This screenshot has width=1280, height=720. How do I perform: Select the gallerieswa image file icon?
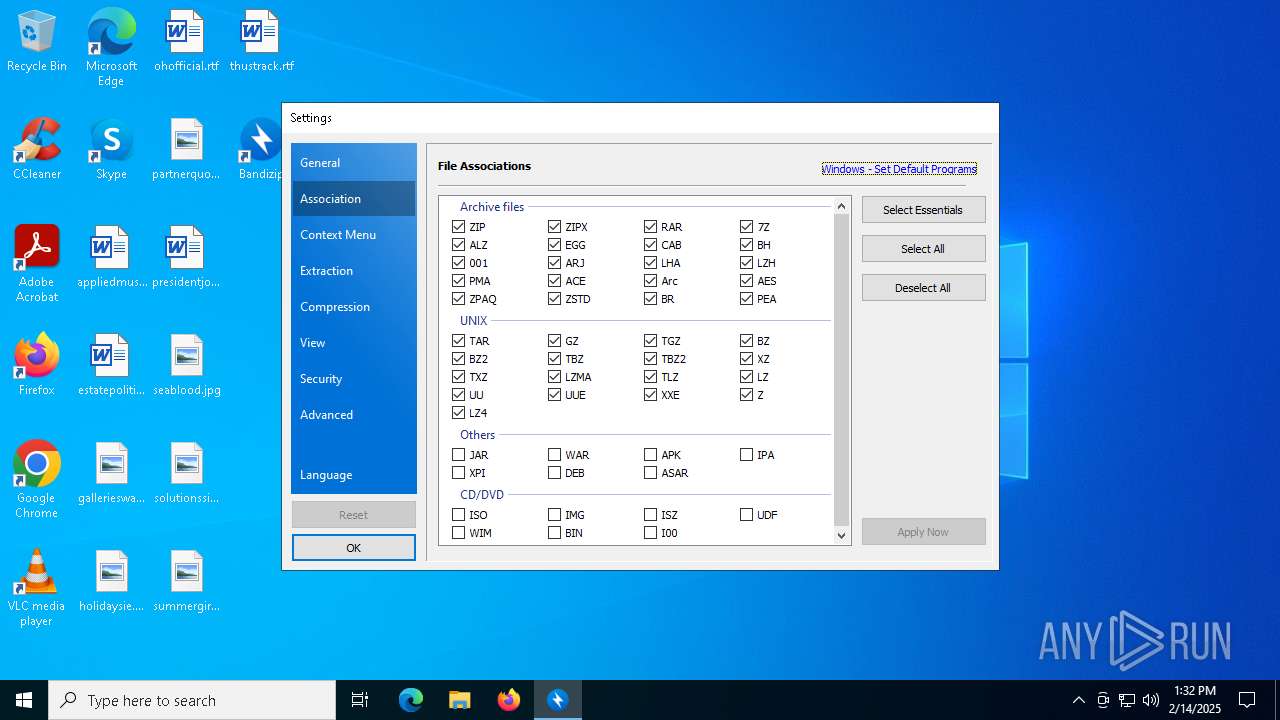pyautogui.click(x=111, y=474)
